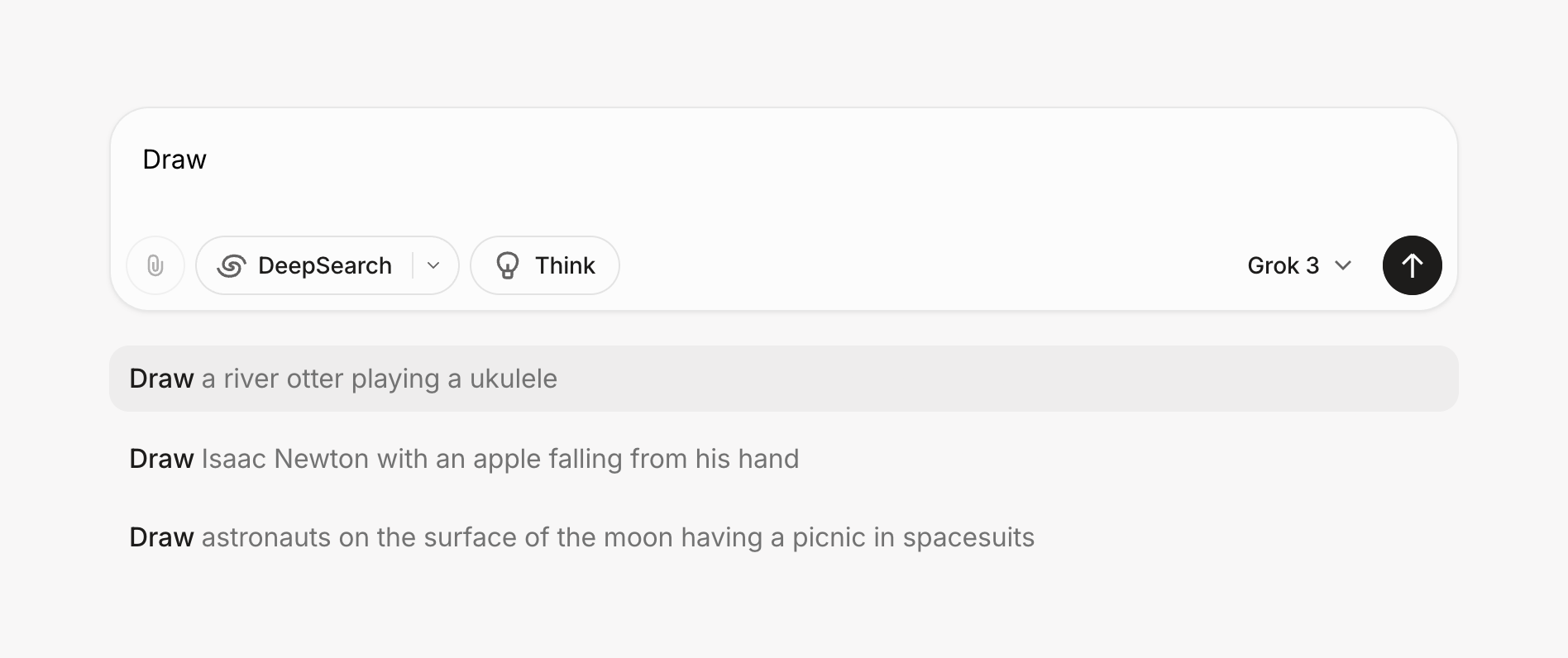
Task: Open the DeepSearch options chevron
Action: coord(432,265)
